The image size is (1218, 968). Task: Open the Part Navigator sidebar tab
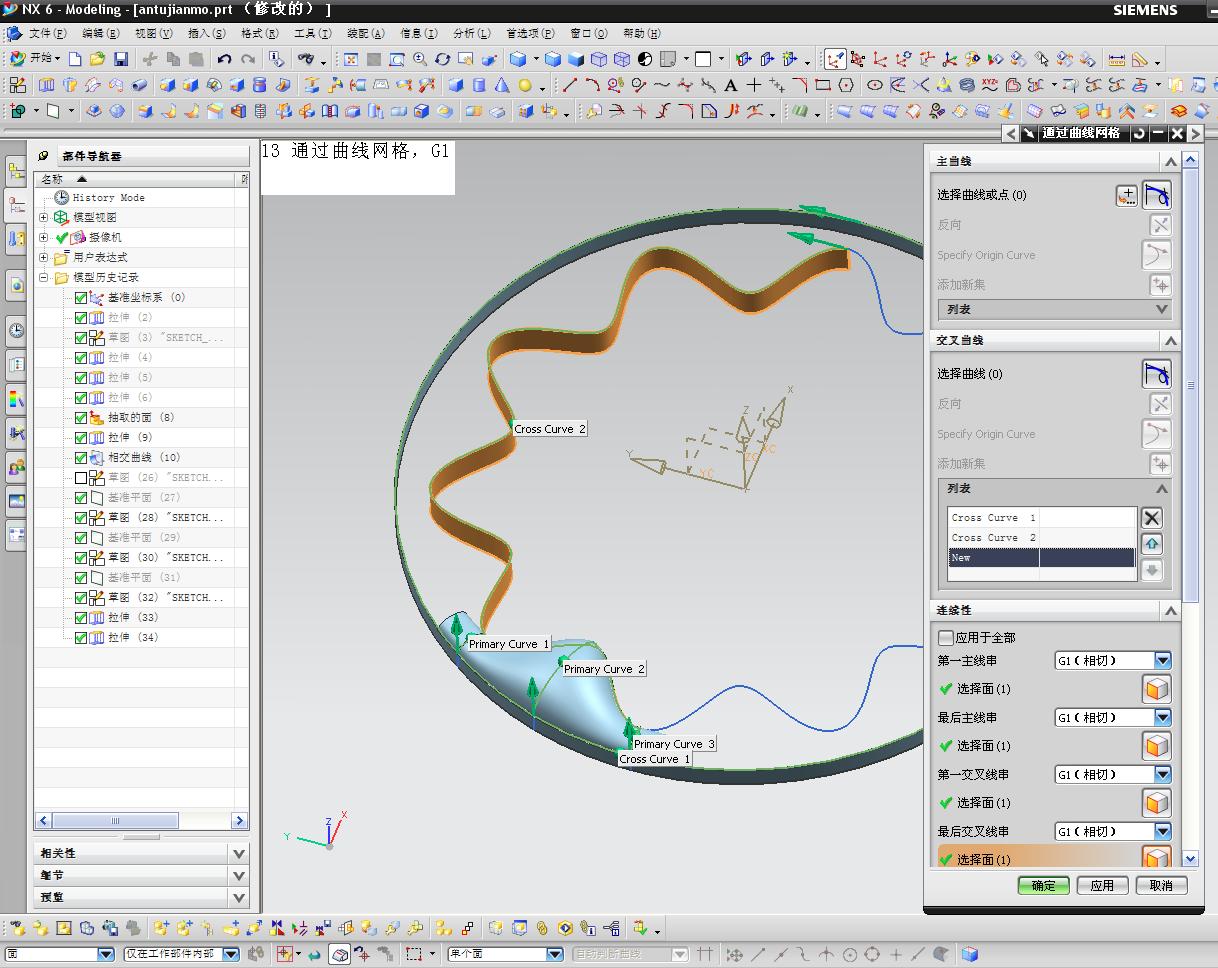(16, 206)
